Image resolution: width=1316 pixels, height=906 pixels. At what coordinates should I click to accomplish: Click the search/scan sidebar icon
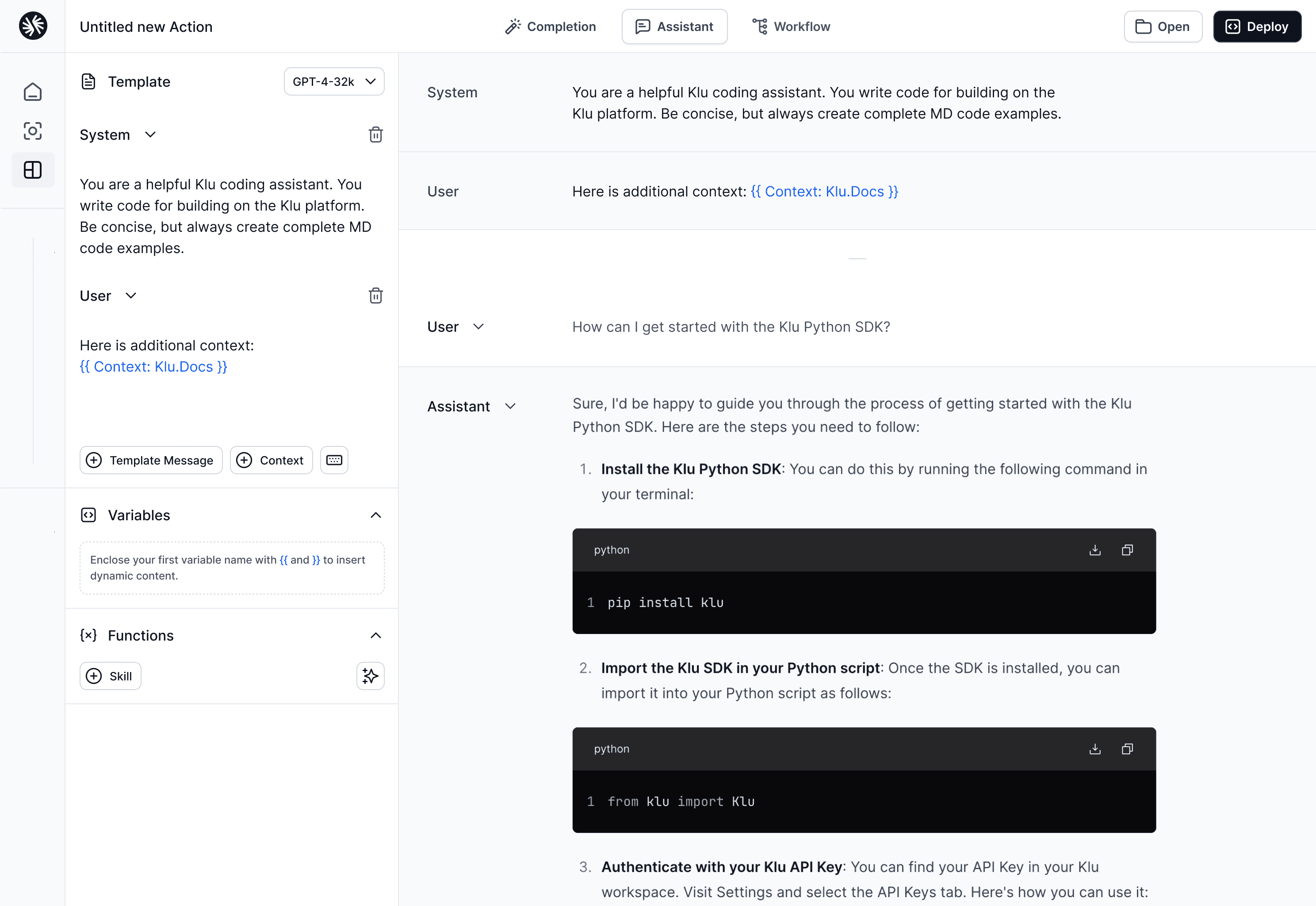point(32,131)
